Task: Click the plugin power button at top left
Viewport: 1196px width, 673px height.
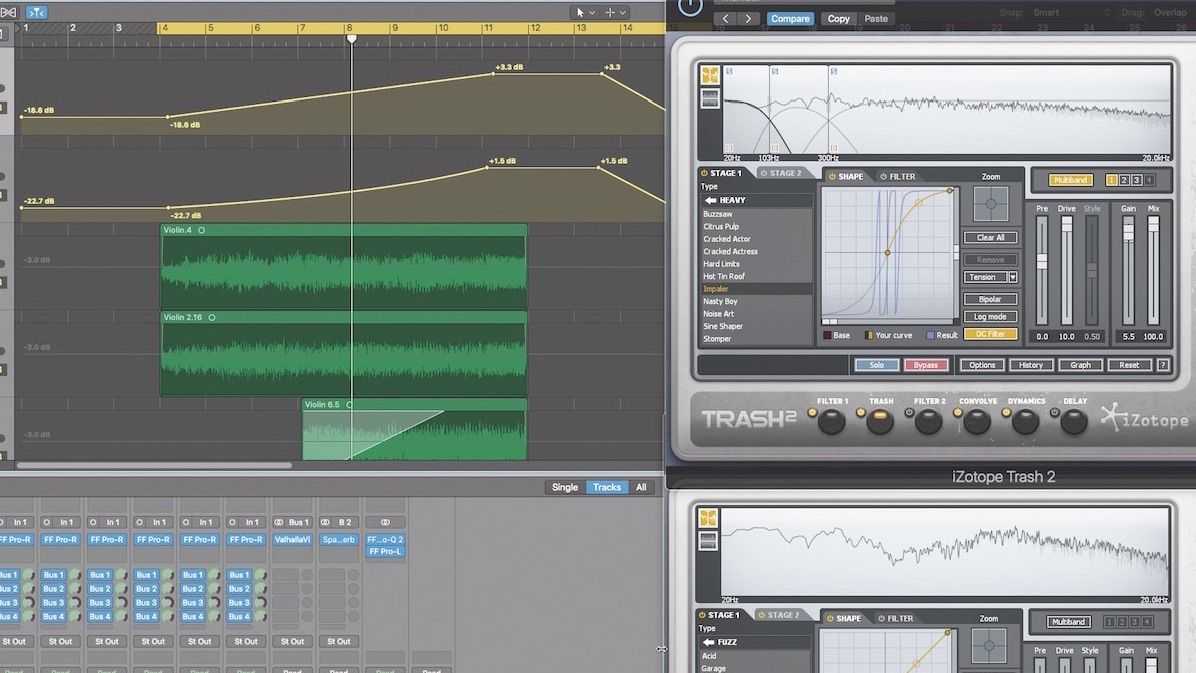Action: click(690, 8)
